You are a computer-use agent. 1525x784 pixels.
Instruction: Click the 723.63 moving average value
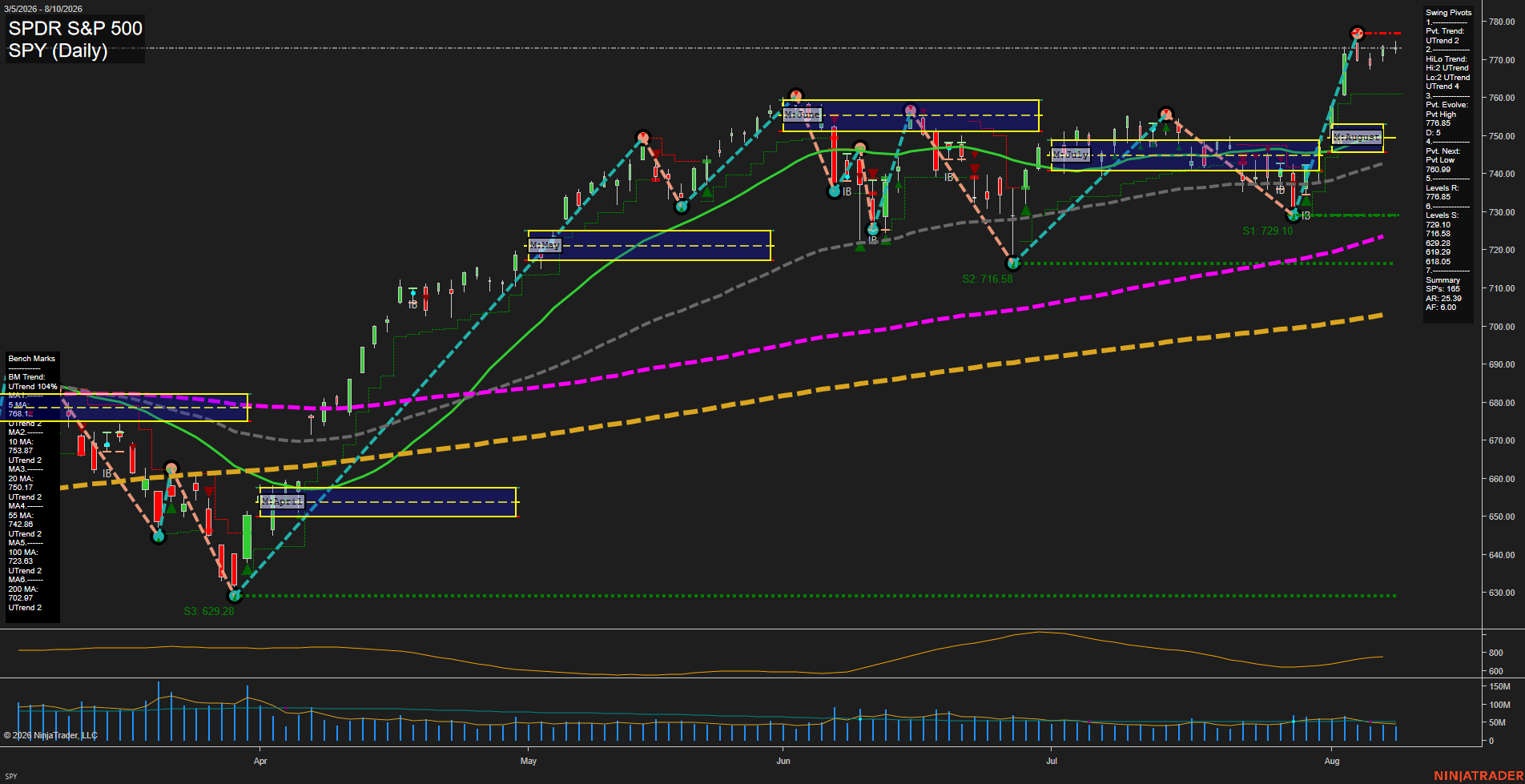pos(21,561)
